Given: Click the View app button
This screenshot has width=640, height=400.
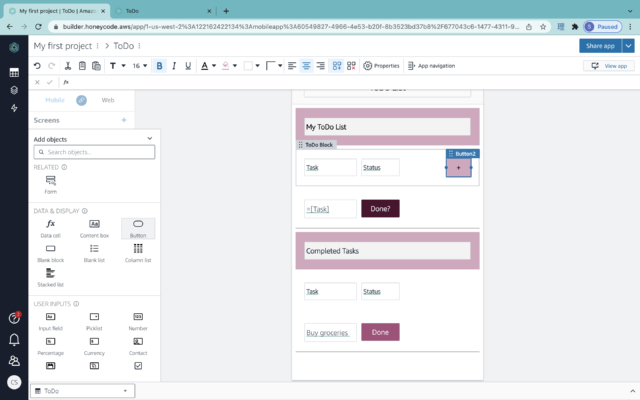Looking at the screenshot, I should (609, 66).
